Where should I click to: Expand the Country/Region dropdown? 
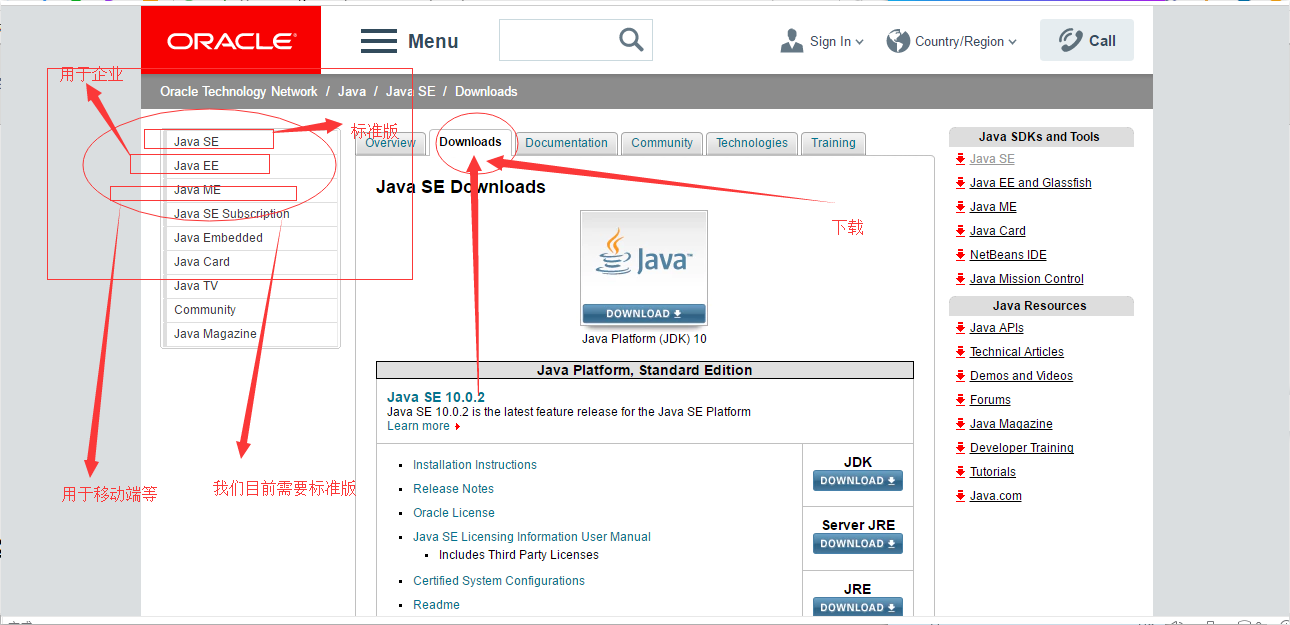(x=1012, y=42)
